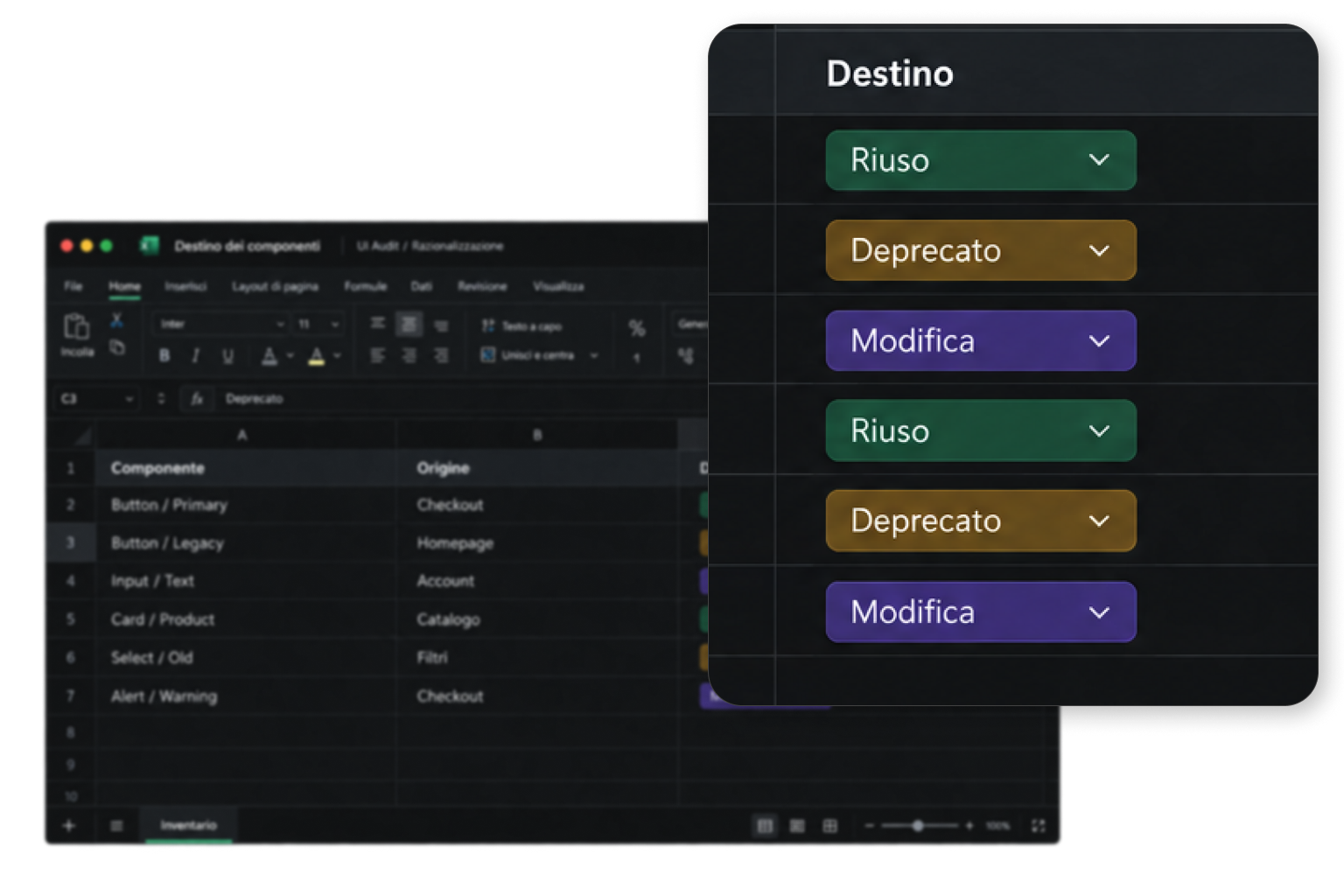1344x896 pixels.
Task: Open the all-sheets list icon
Action: 116,825
